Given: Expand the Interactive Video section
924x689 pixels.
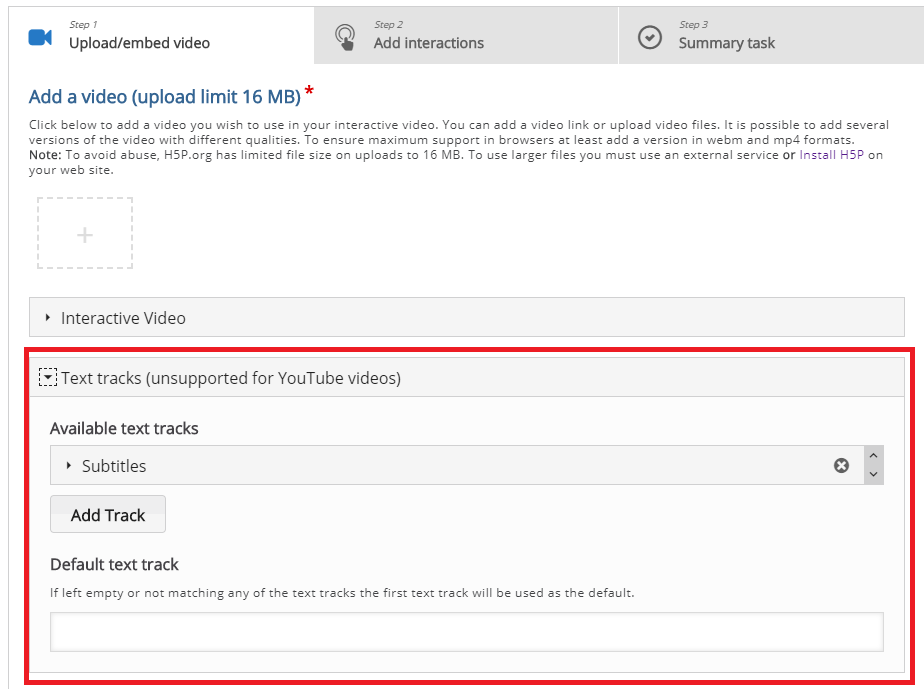Looking at the screenshot, I should [48, 318].
